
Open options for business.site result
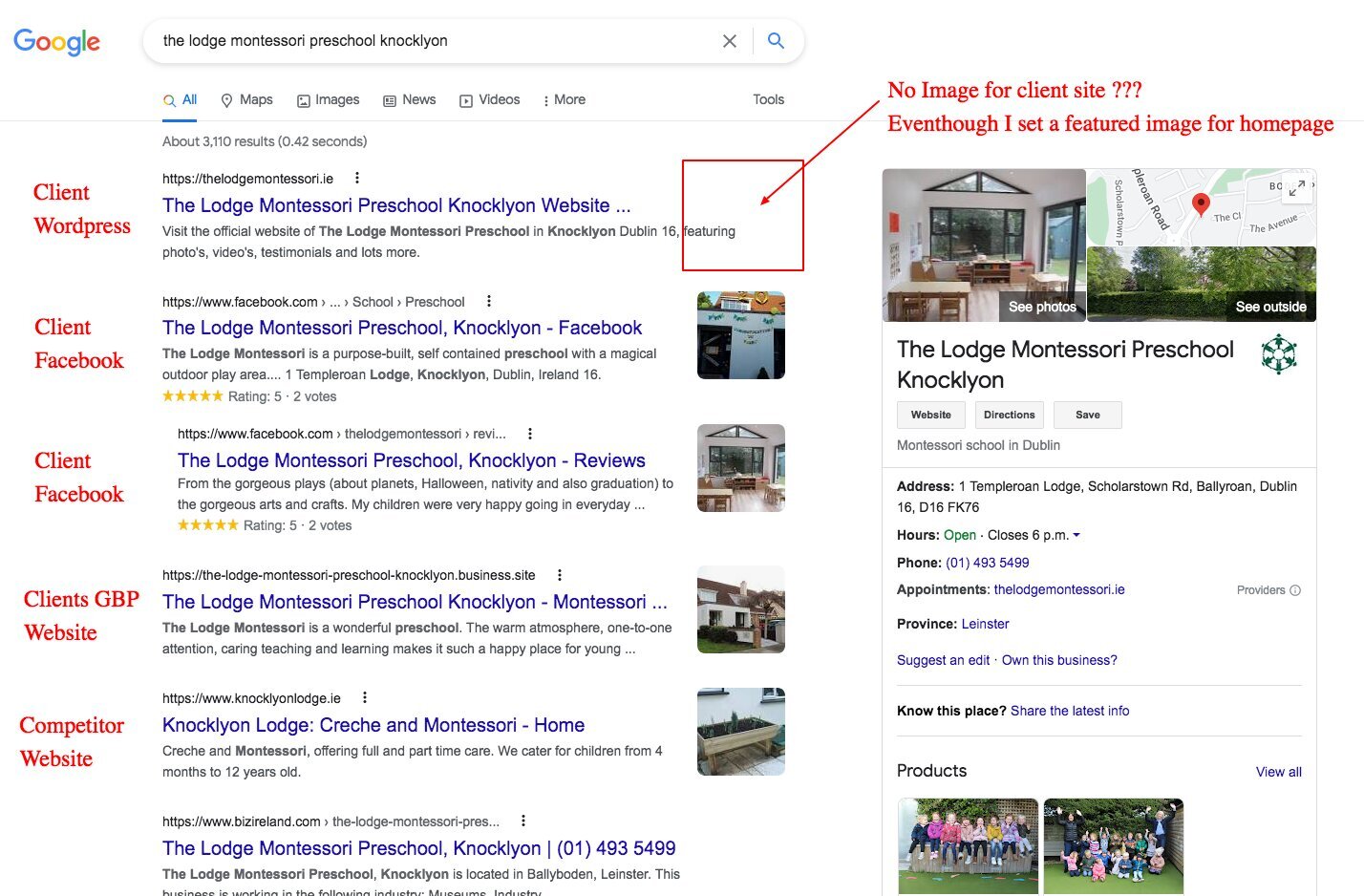[560, 575]
